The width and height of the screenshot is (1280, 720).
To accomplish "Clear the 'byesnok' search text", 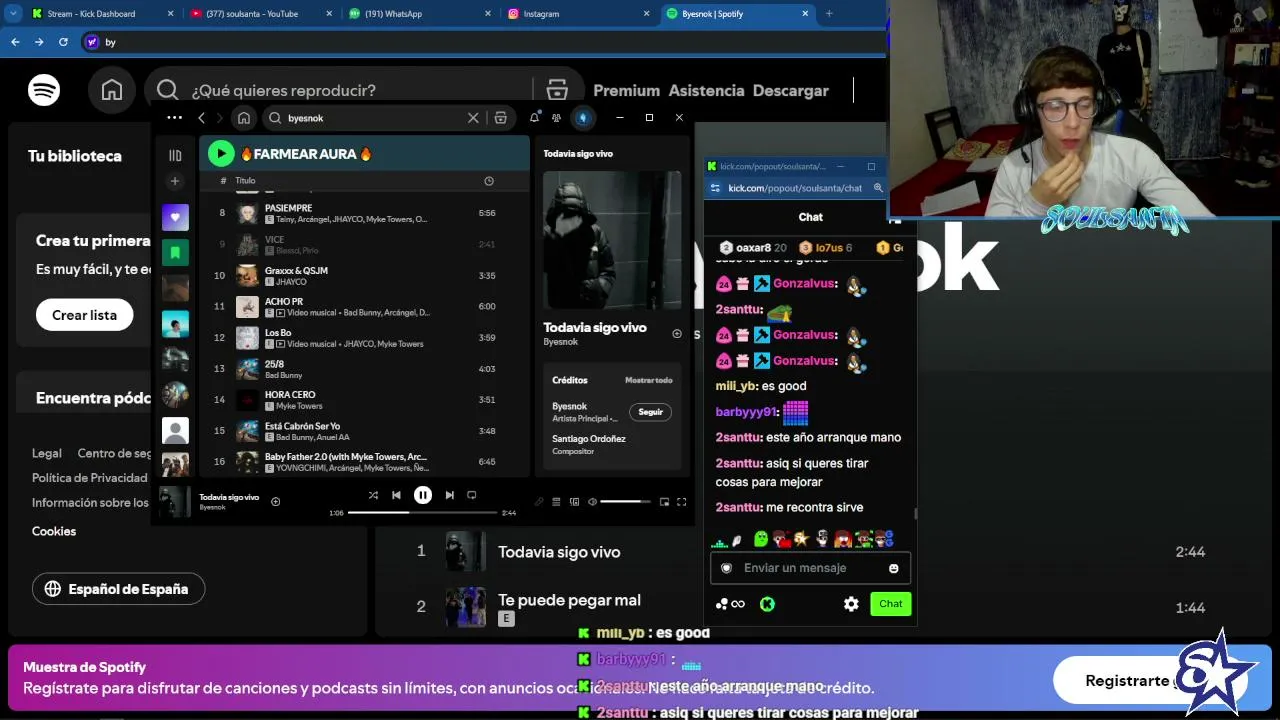I will (473, 118).
